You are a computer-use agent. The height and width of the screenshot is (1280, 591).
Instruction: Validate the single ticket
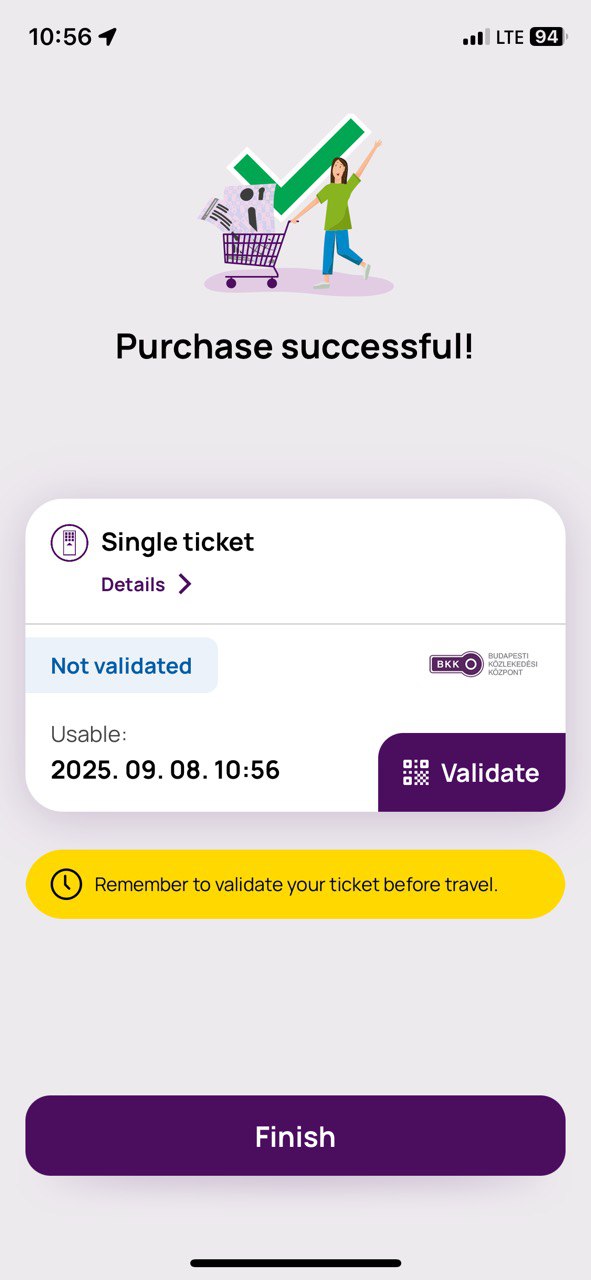[x=472, y=772]
